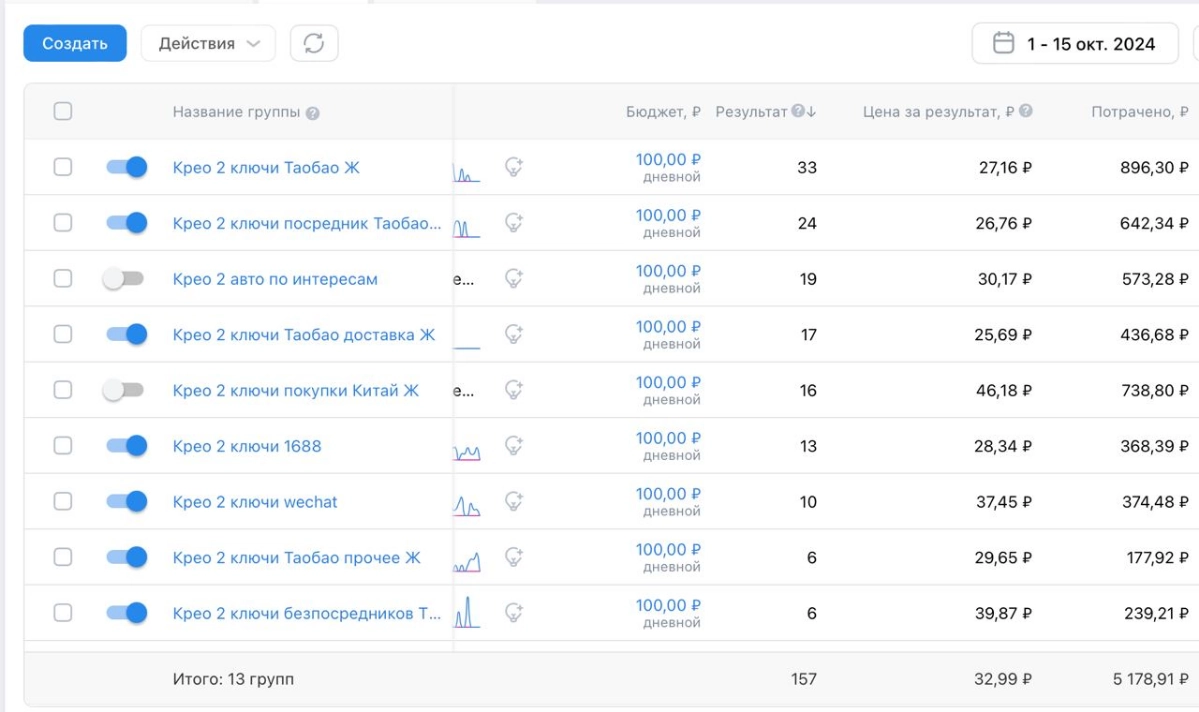Select checkbox for Крео 2 ключи посредник Таобао
The width and height of the screenshot is (1199, 712).
[63, 223]
